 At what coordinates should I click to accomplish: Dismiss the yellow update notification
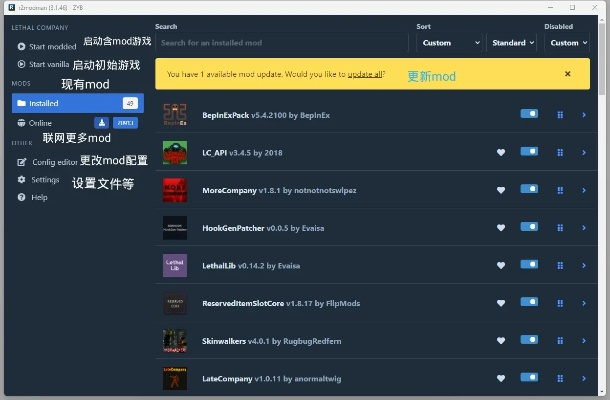click(x=568, y=74)
